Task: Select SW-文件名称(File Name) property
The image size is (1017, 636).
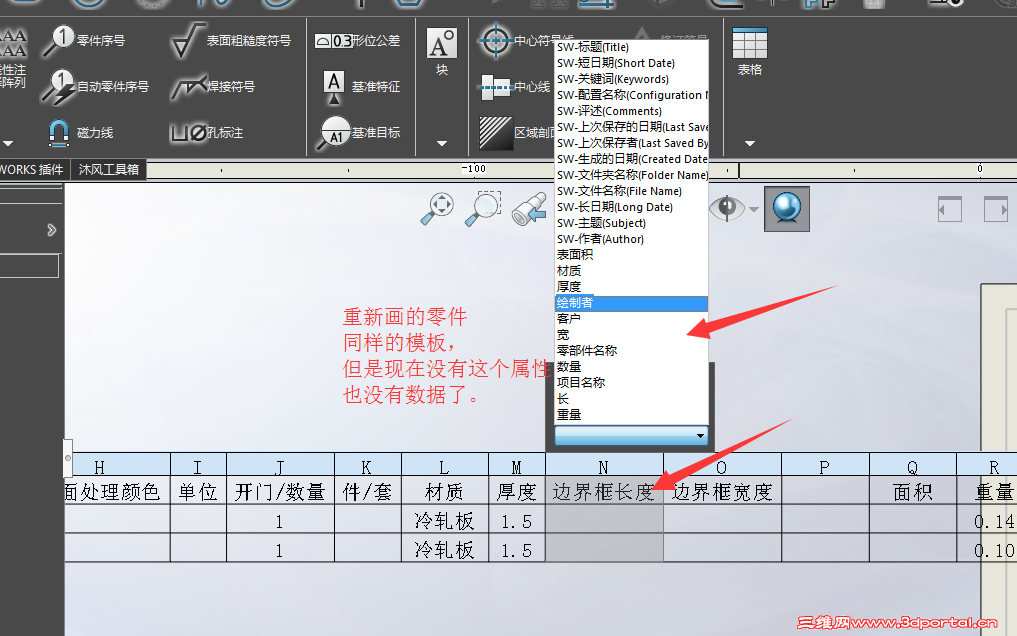Action: coord(631,191)
